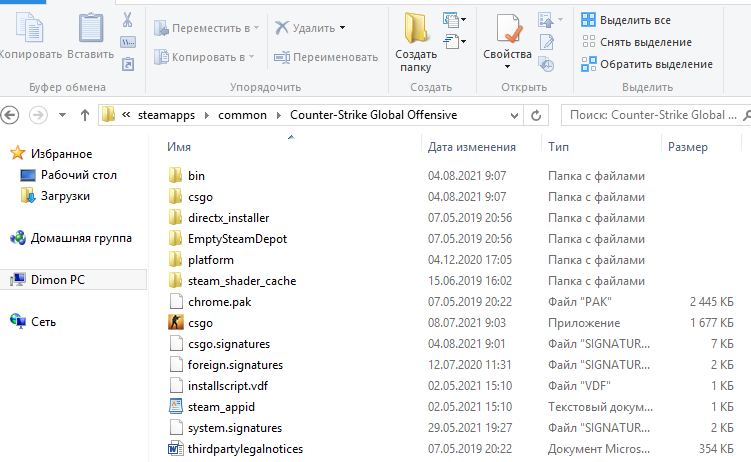Open the Easy access dropdown icon

click(x=455, y=42)
